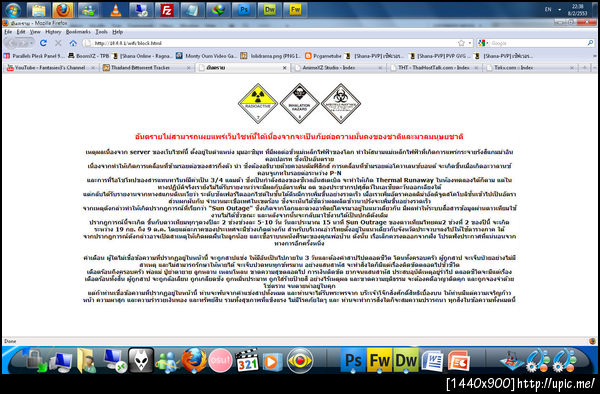Open Photoshop from the top taskbar
600x394 pixels.
point(243,10)
